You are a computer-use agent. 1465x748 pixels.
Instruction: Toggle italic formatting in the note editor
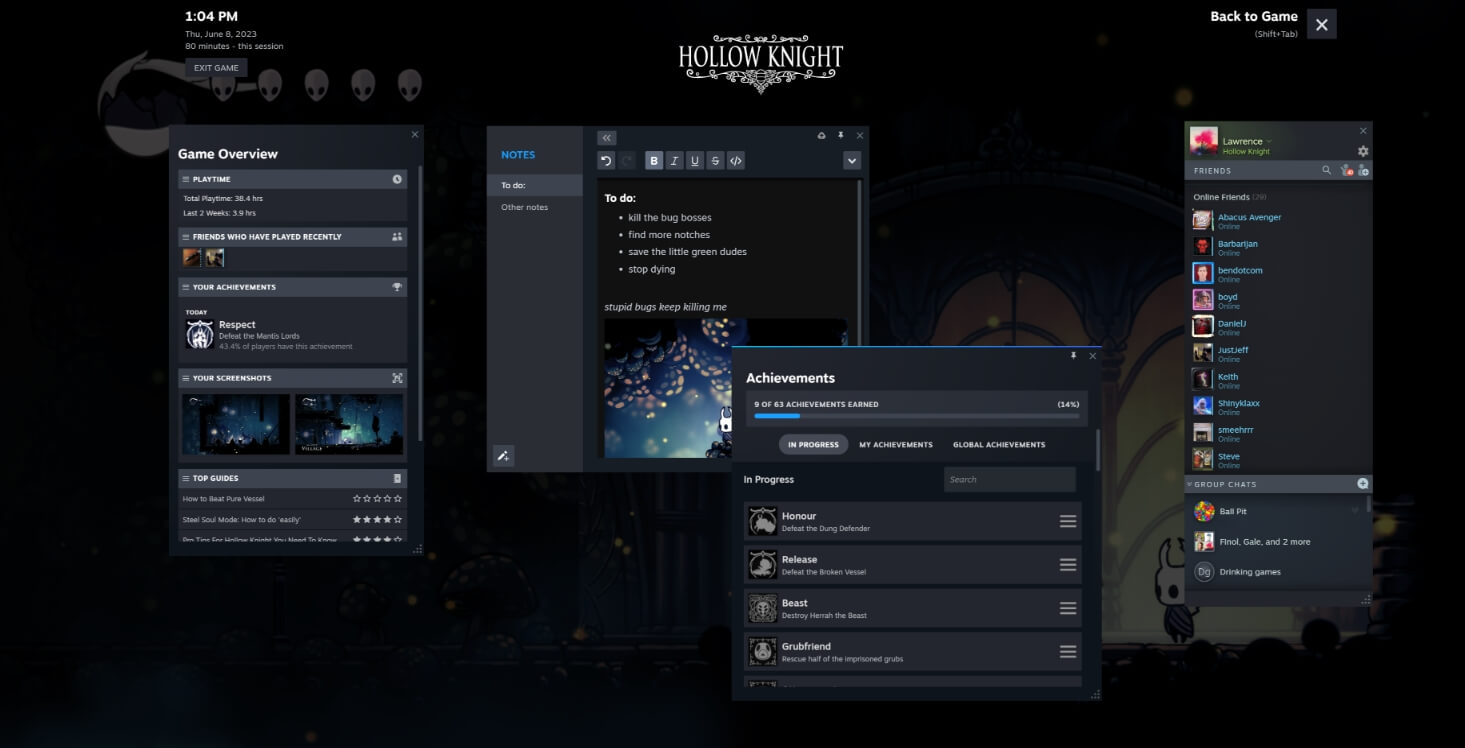(674, 160)
